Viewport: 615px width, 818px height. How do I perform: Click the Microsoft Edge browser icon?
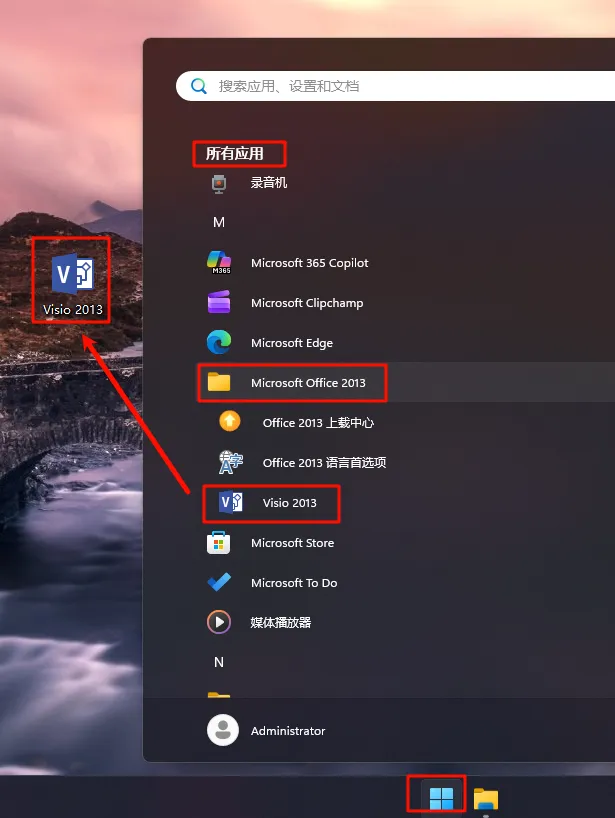click(219, 343)
